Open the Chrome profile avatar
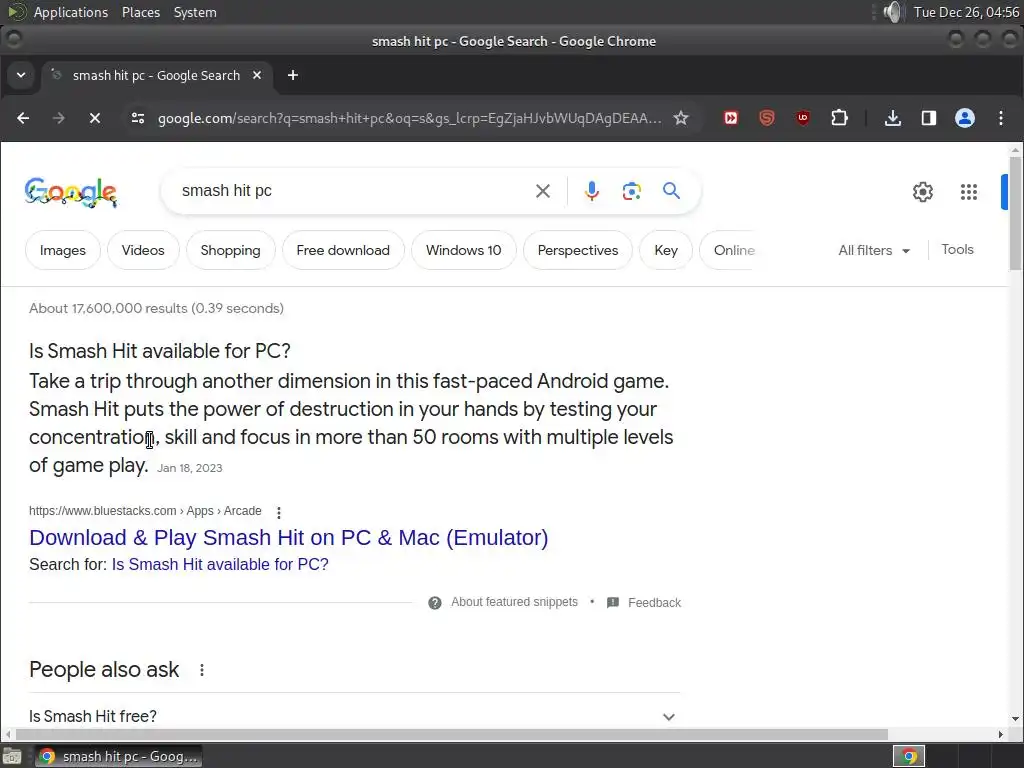The width and height of the screenshot is (1024, 768). (x=965, y=118)
